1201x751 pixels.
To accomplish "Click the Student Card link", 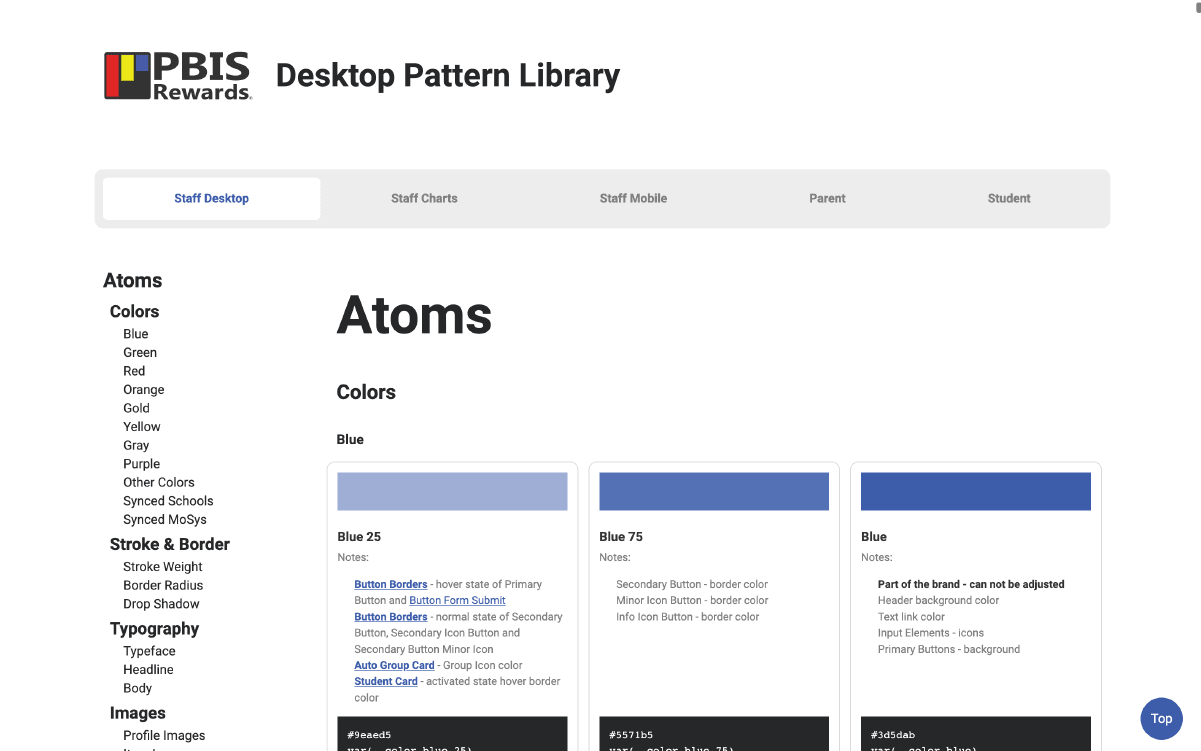I will (x=386, y=681).
